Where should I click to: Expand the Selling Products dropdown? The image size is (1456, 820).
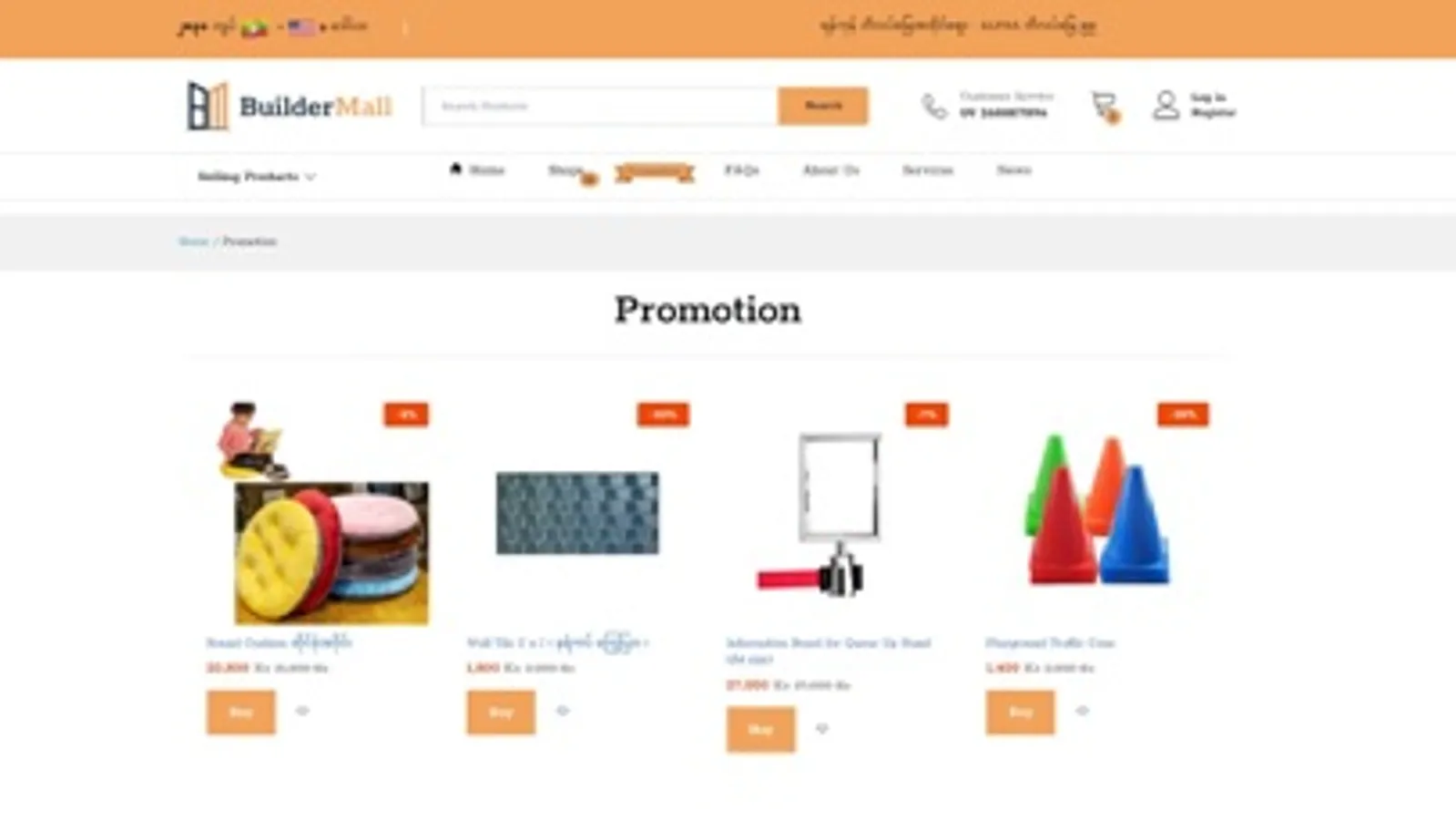tap(257, 177)
